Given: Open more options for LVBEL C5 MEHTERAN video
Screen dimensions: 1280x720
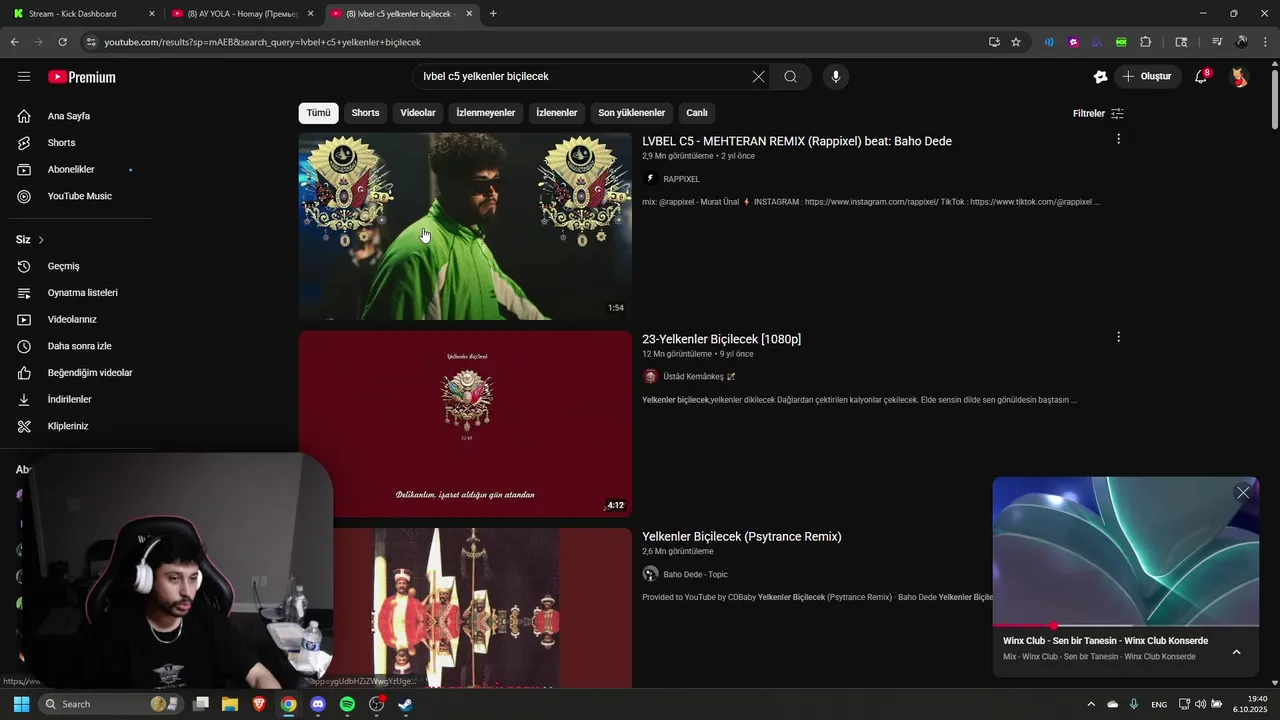Looking at the screenshot, I should click(x=1118, y=139).
